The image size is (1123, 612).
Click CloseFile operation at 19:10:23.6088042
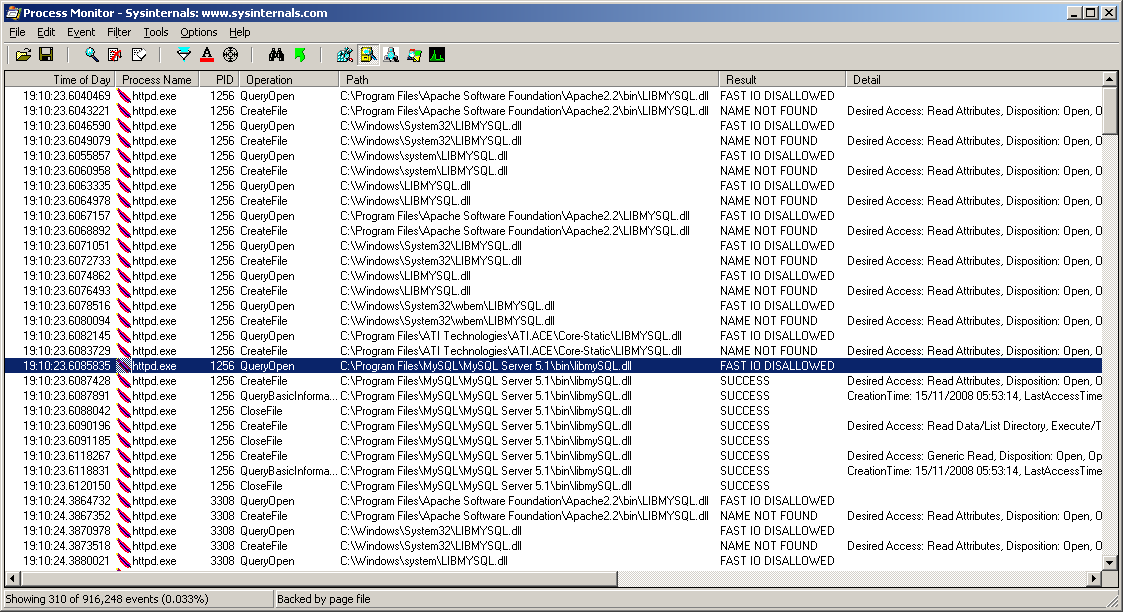[261, 411]
